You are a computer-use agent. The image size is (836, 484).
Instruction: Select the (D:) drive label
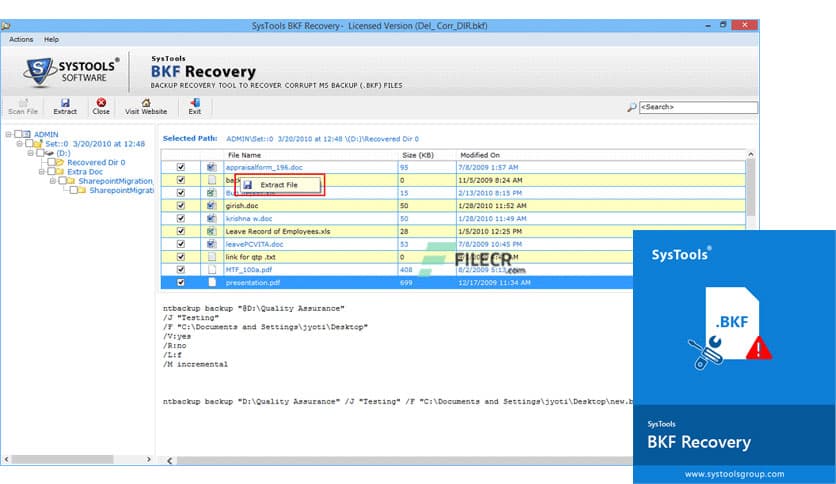tap(63, 153)
